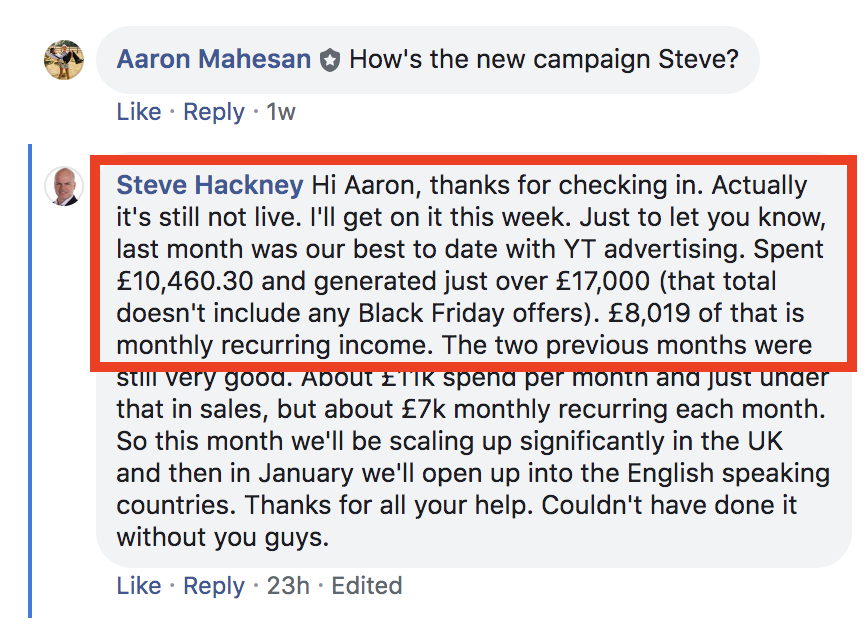Click the Steve Hackney name link

[210, 185]
